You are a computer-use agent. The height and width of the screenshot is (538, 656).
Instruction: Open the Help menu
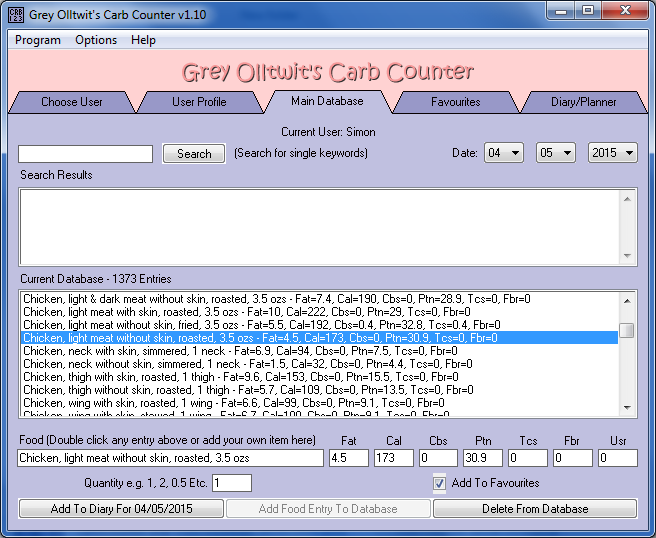click(143, 40)
